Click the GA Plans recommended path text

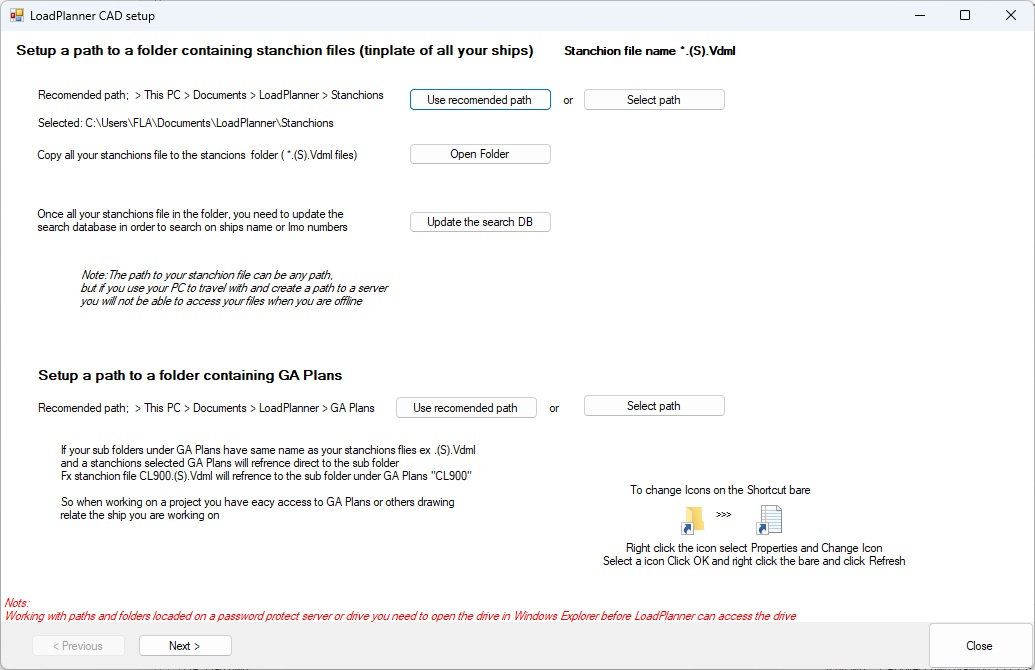pos(206,408)
